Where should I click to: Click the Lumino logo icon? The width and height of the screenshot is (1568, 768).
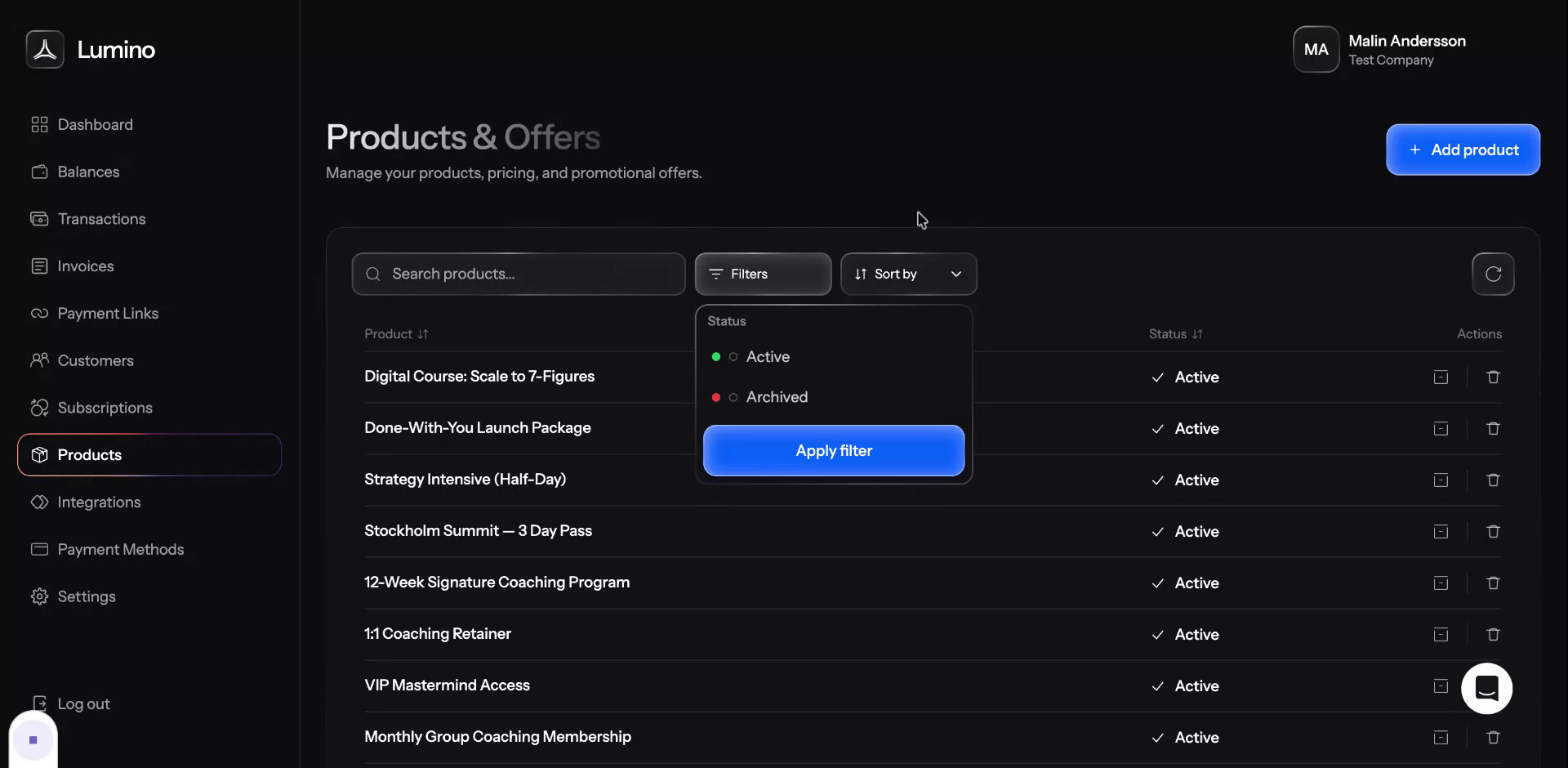pos(45,50)
